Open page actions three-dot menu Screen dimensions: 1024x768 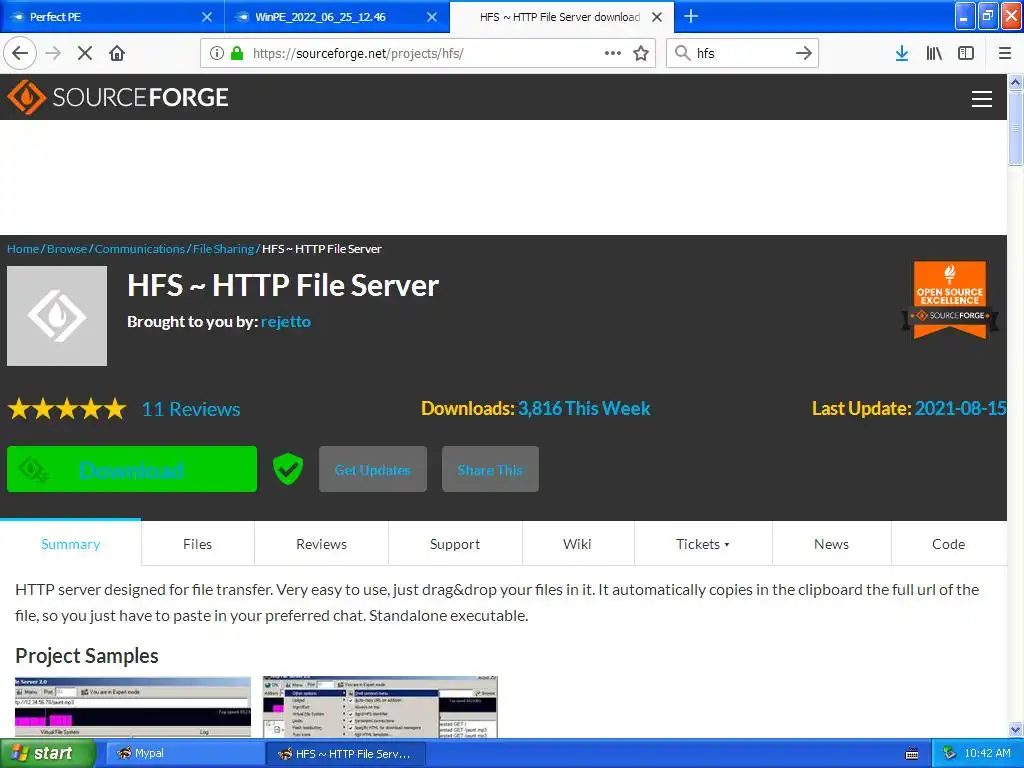click(x=613, y=53)
